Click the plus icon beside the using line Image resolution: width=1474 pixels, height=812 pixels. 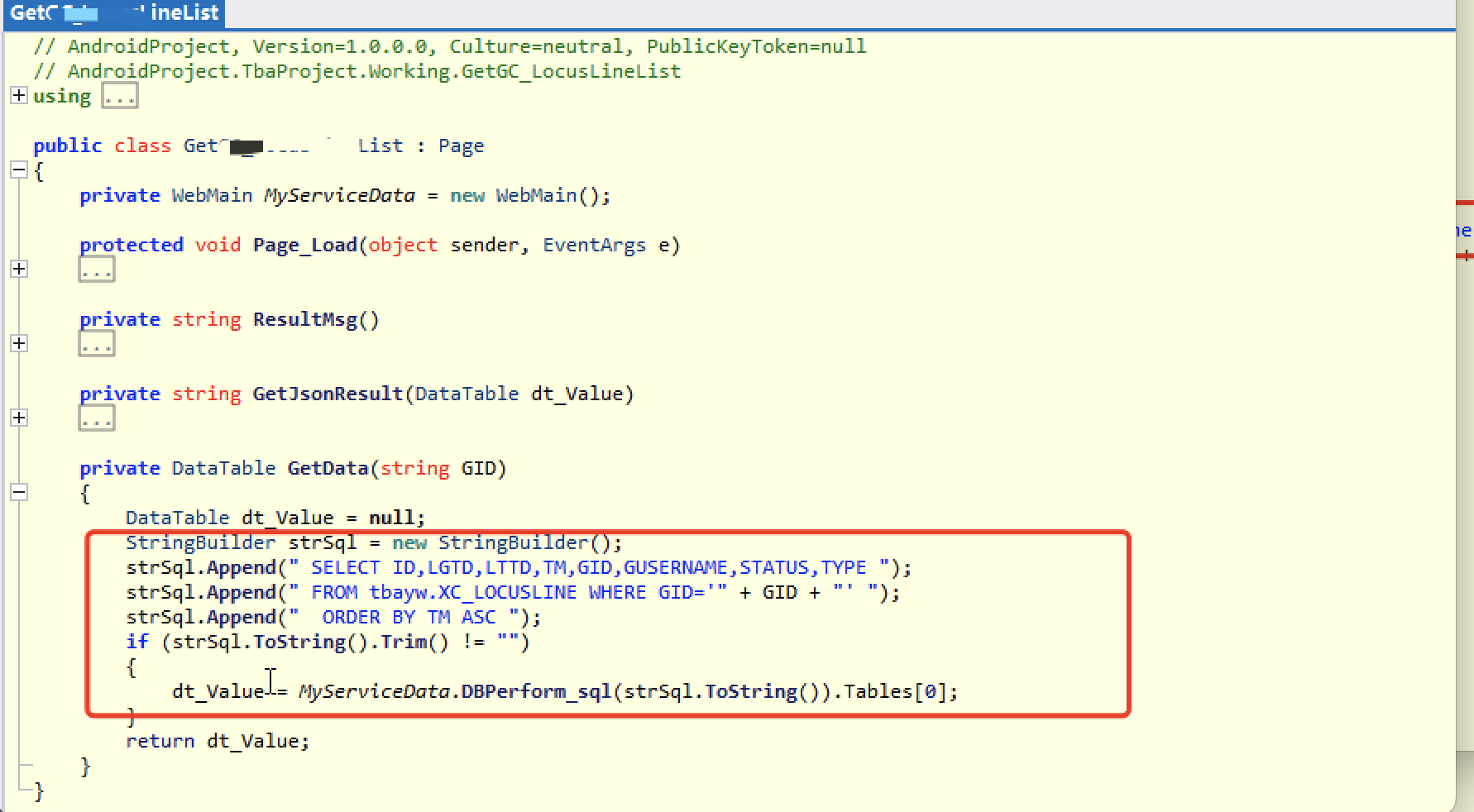(x=18, y=96)
